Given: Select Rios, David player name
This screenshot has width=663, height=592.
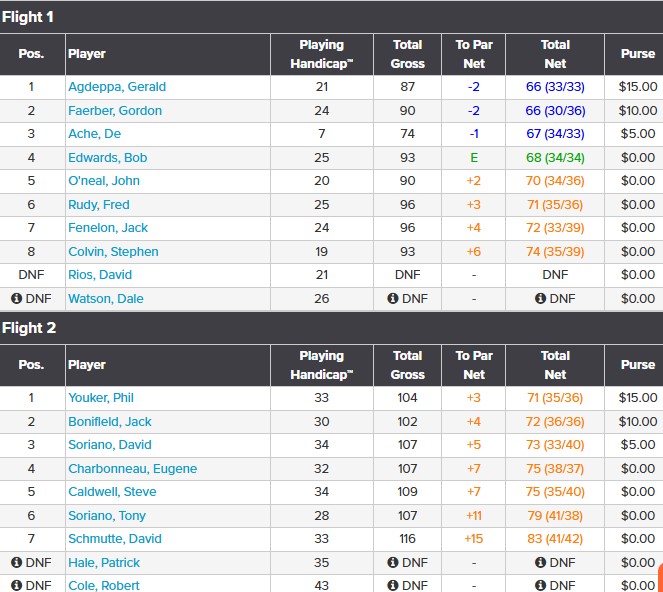Looking at the screenshot, I should [x=100, y=275].
